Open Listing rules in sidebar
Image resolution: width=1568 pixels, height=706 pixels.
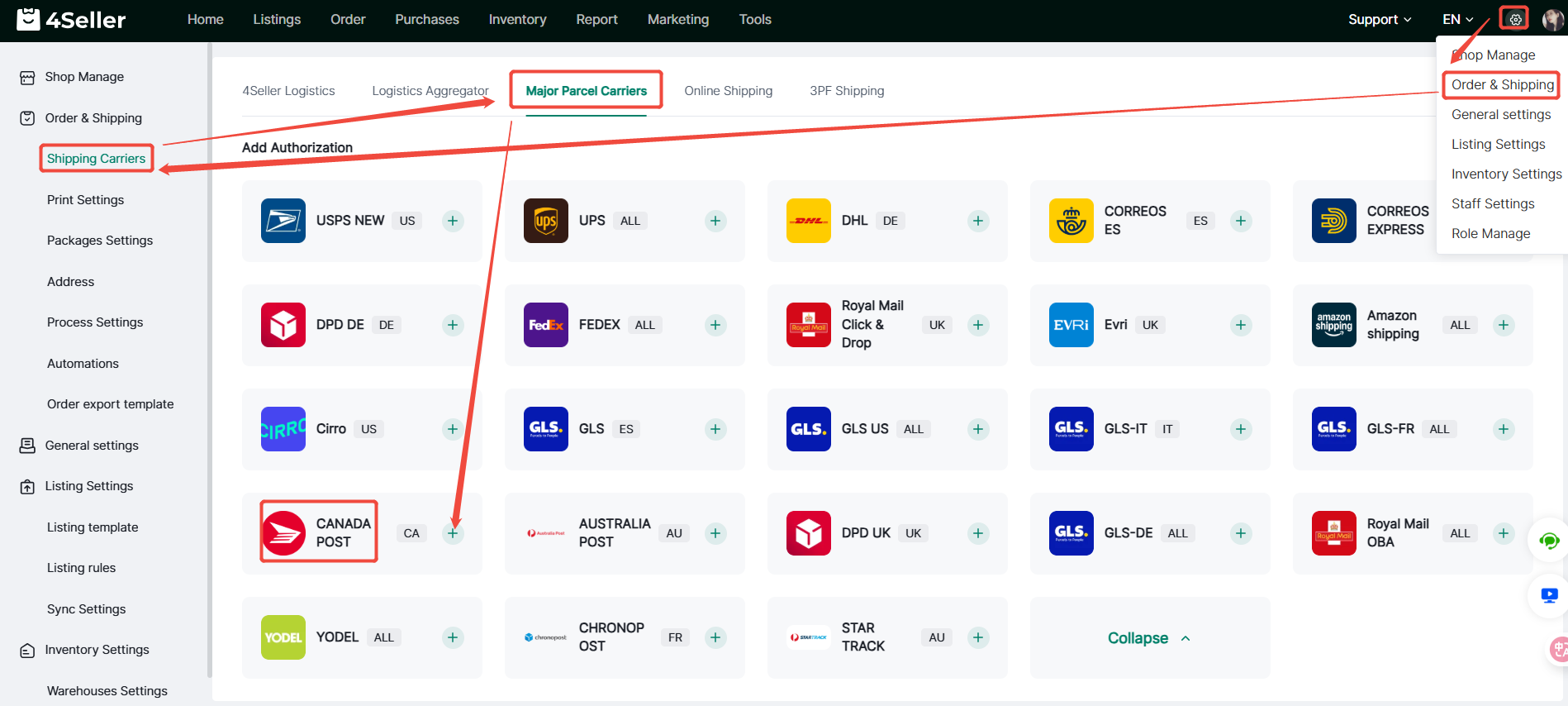coord(81,568)
